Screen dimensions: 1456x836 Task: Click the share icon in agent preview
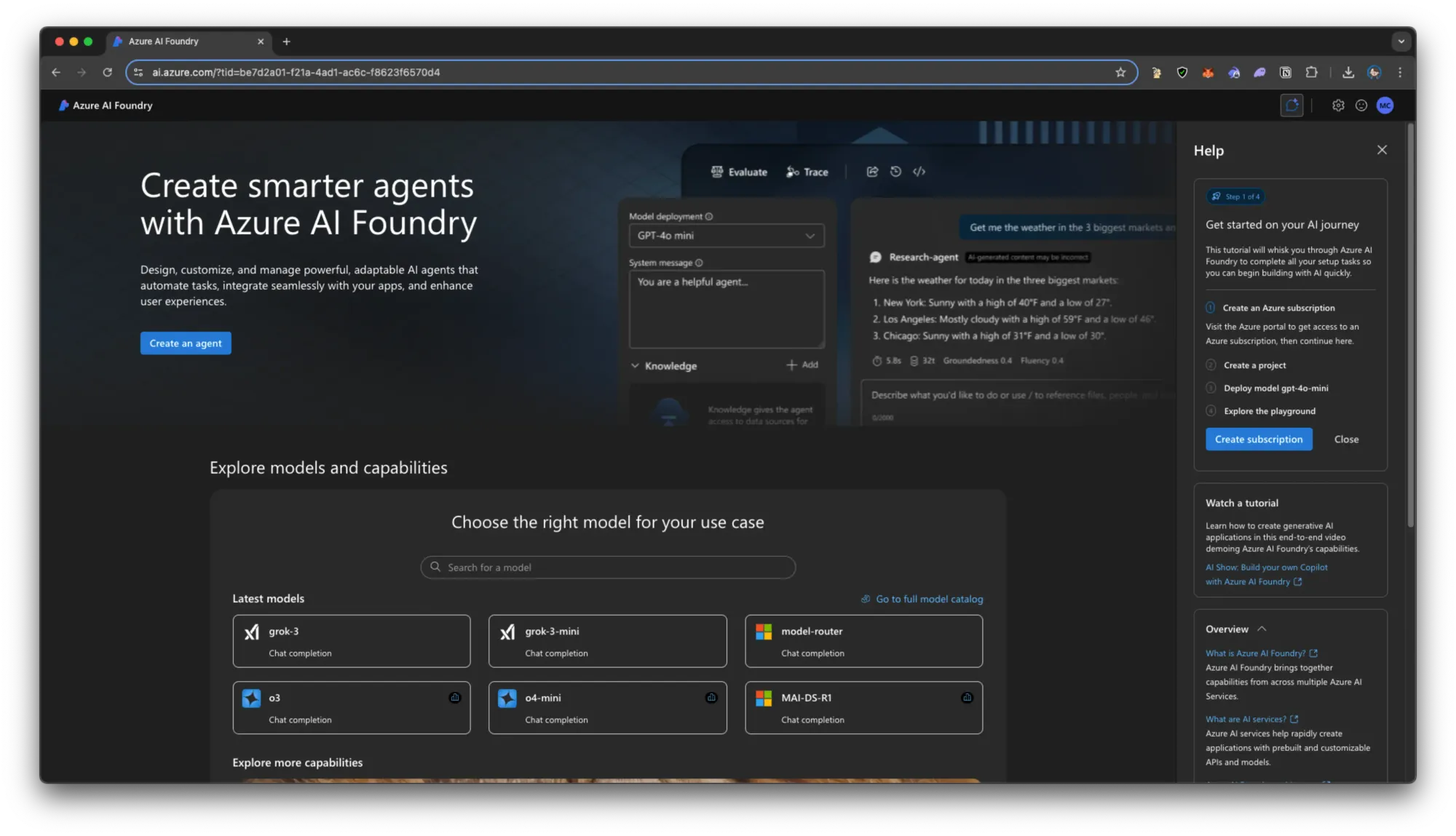point(872,172)
